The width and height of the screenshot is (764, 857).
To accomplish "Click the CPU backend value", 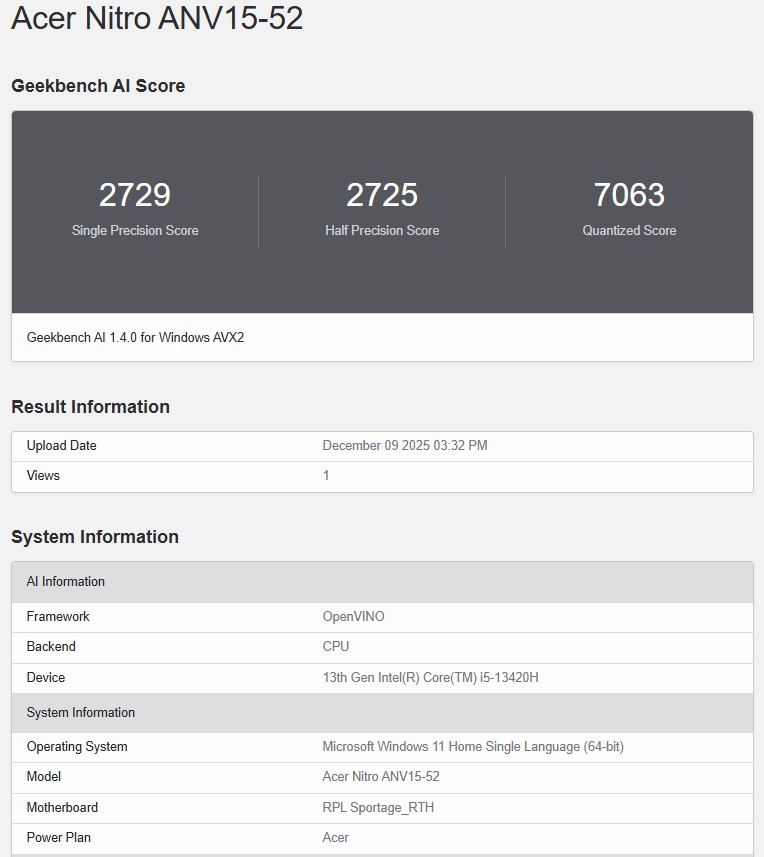I will pyautogui.click(x=336, y=647).
